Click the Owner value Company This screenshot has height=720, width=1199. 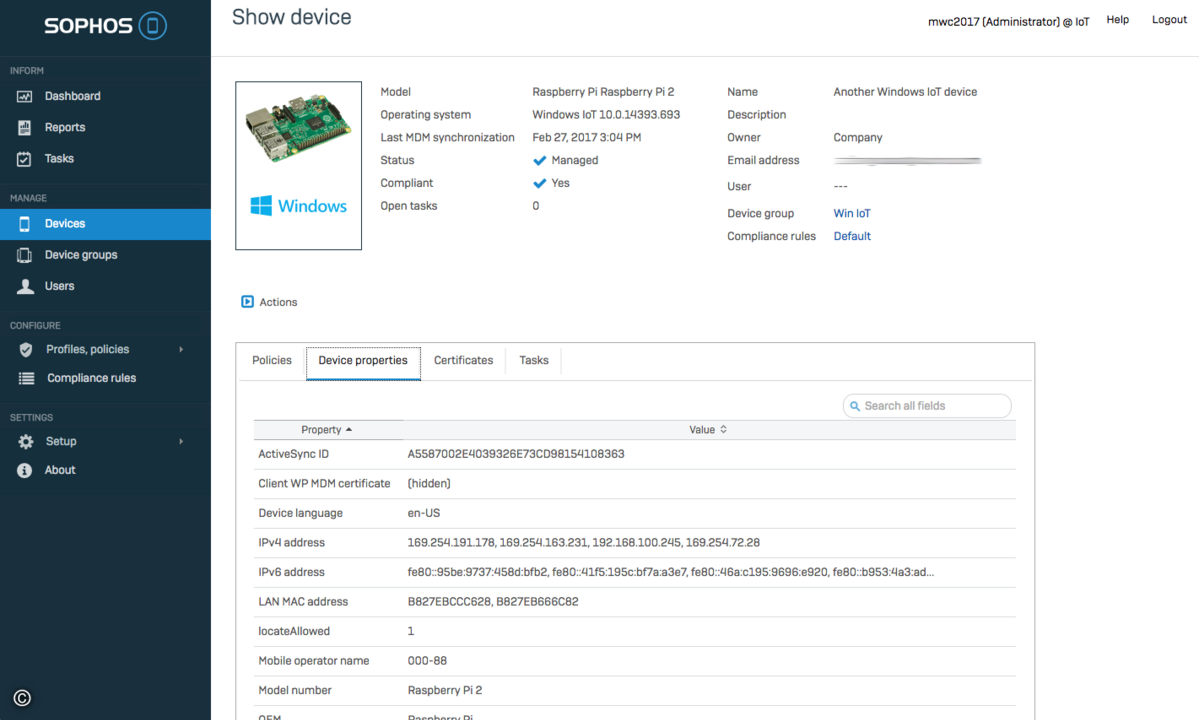click(x=858, y=138)
